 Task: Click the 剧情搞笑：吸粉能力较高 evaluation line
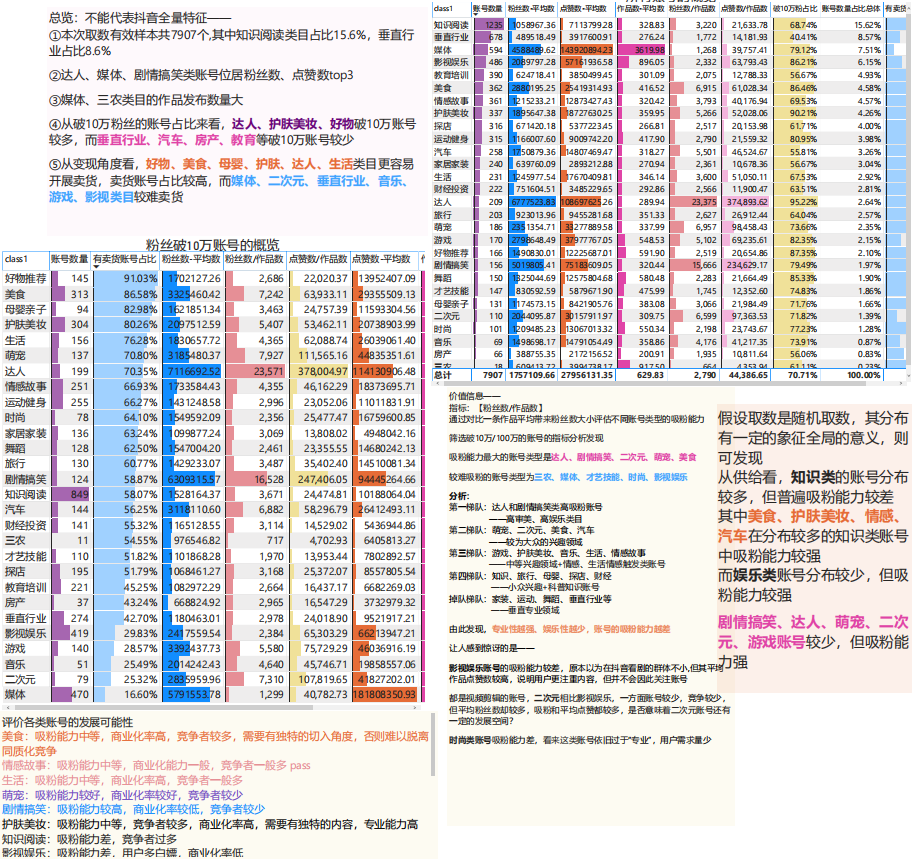pyautogui.click(x=133, y=809)
